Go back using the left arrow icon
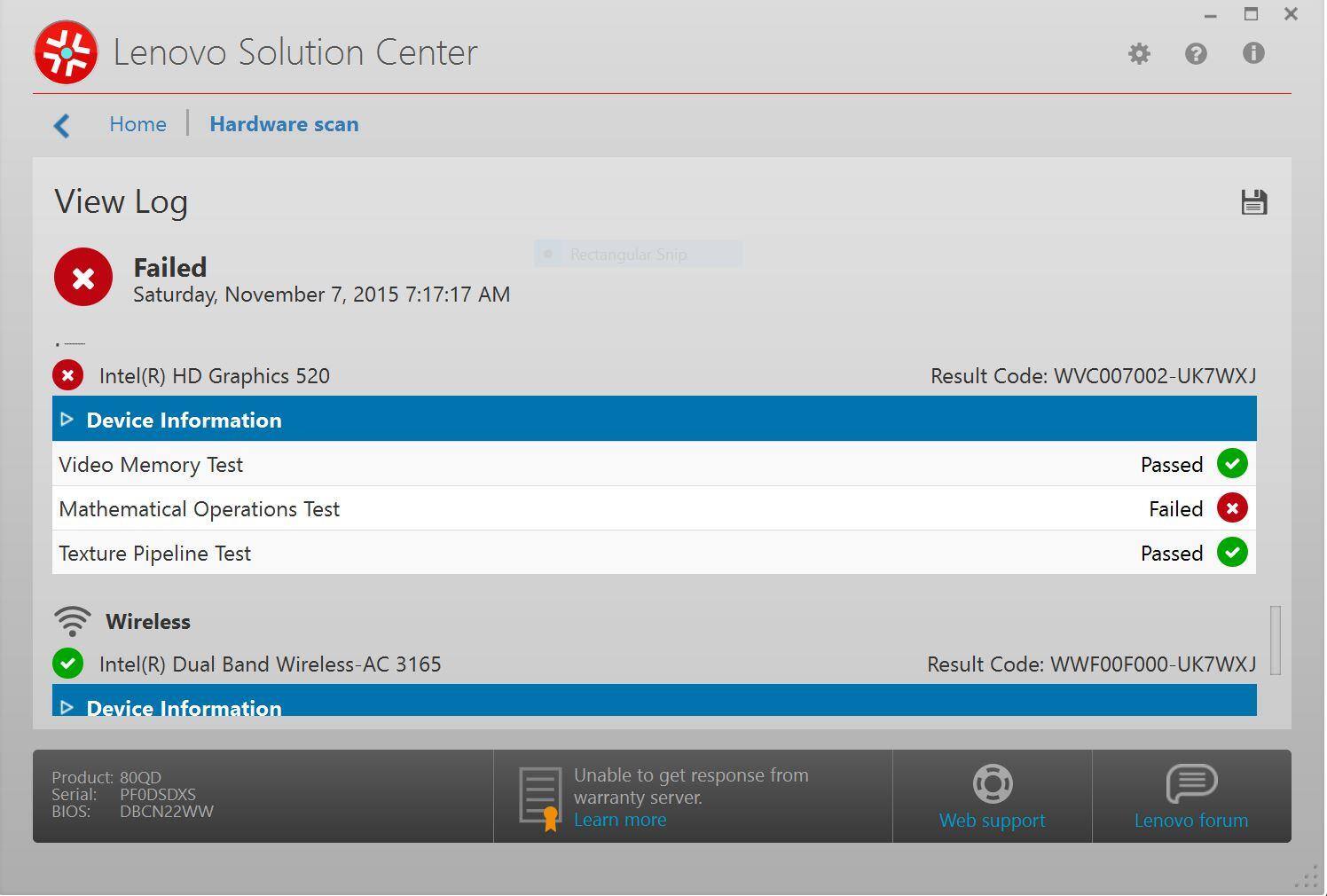The width and height of the screenshot is (1327, 896). tap(62, 125)
